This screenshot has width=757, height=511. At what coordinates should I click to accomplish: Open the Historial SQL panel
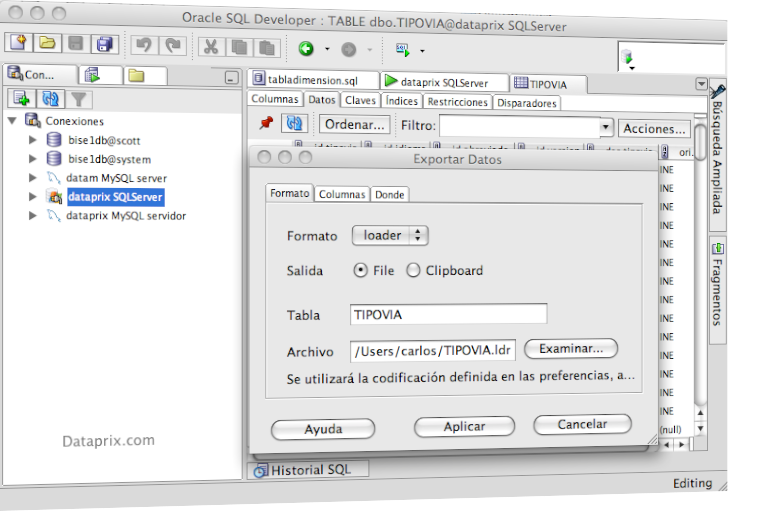pos(308,469)
